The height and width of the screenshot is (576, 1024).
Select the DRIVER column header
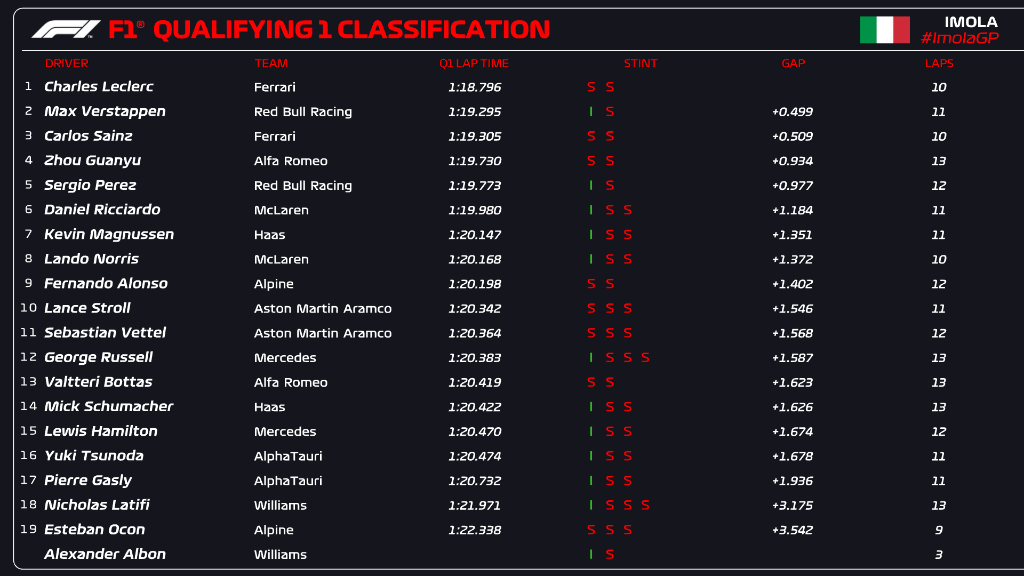66,63
